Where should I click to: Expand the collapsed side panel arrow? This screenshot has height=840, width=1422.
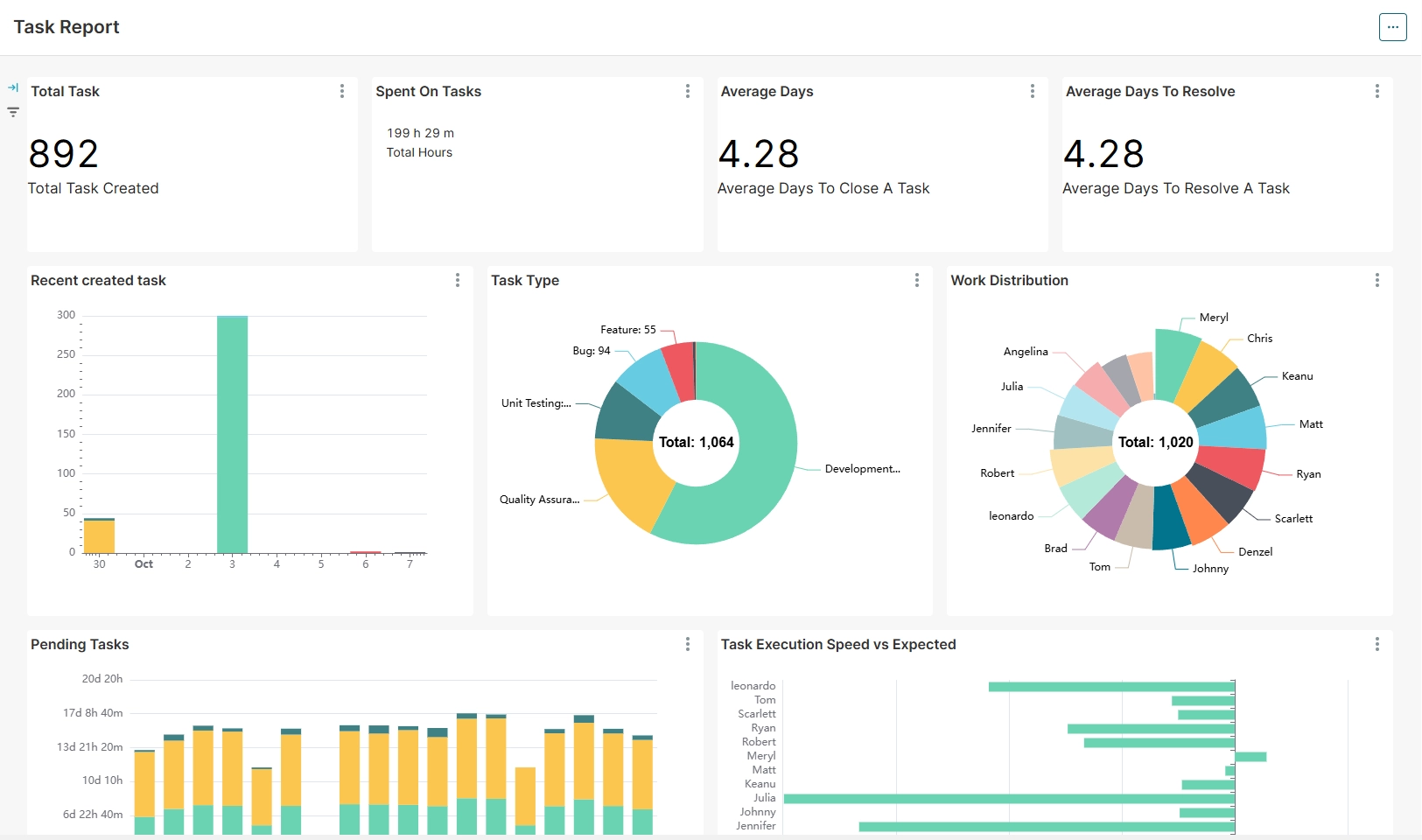coord(13,87)
